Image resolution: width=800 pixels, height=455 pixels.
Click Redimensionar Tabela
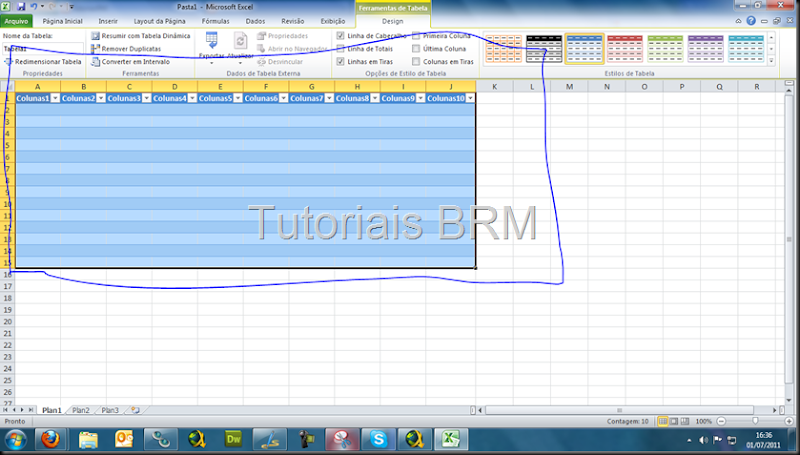(43, 61)
